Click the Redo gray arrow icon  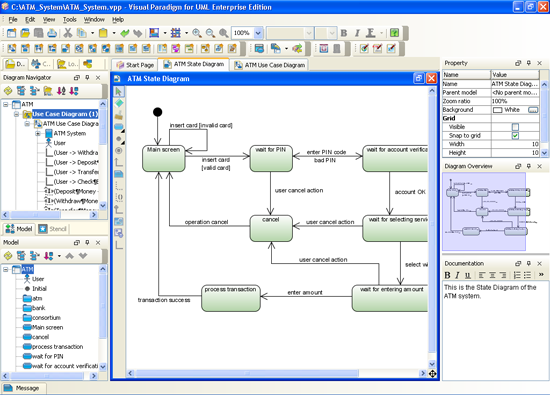[138, 33]
